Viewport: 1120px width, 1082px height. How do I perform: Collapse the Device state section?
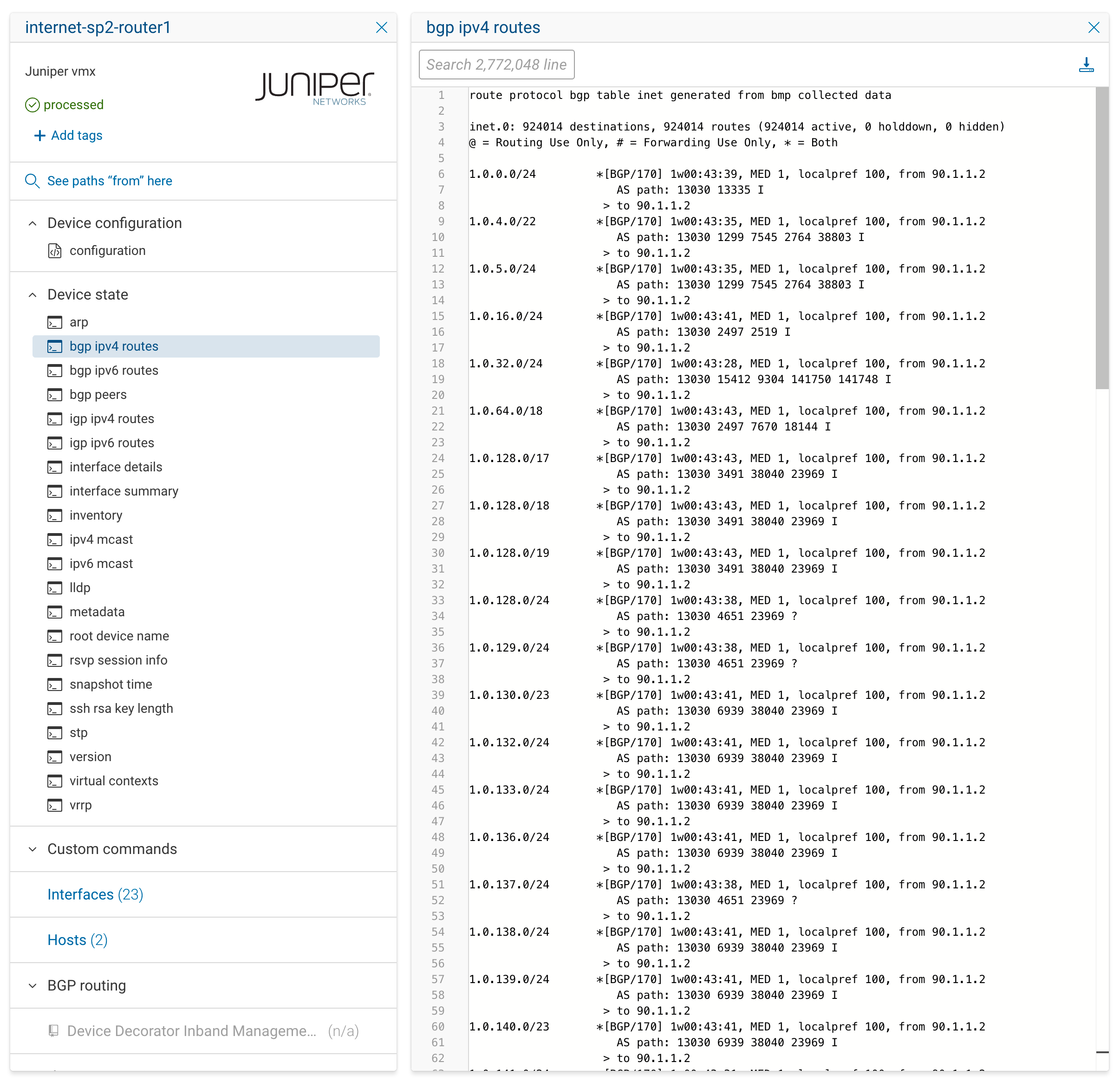point(33,294)
